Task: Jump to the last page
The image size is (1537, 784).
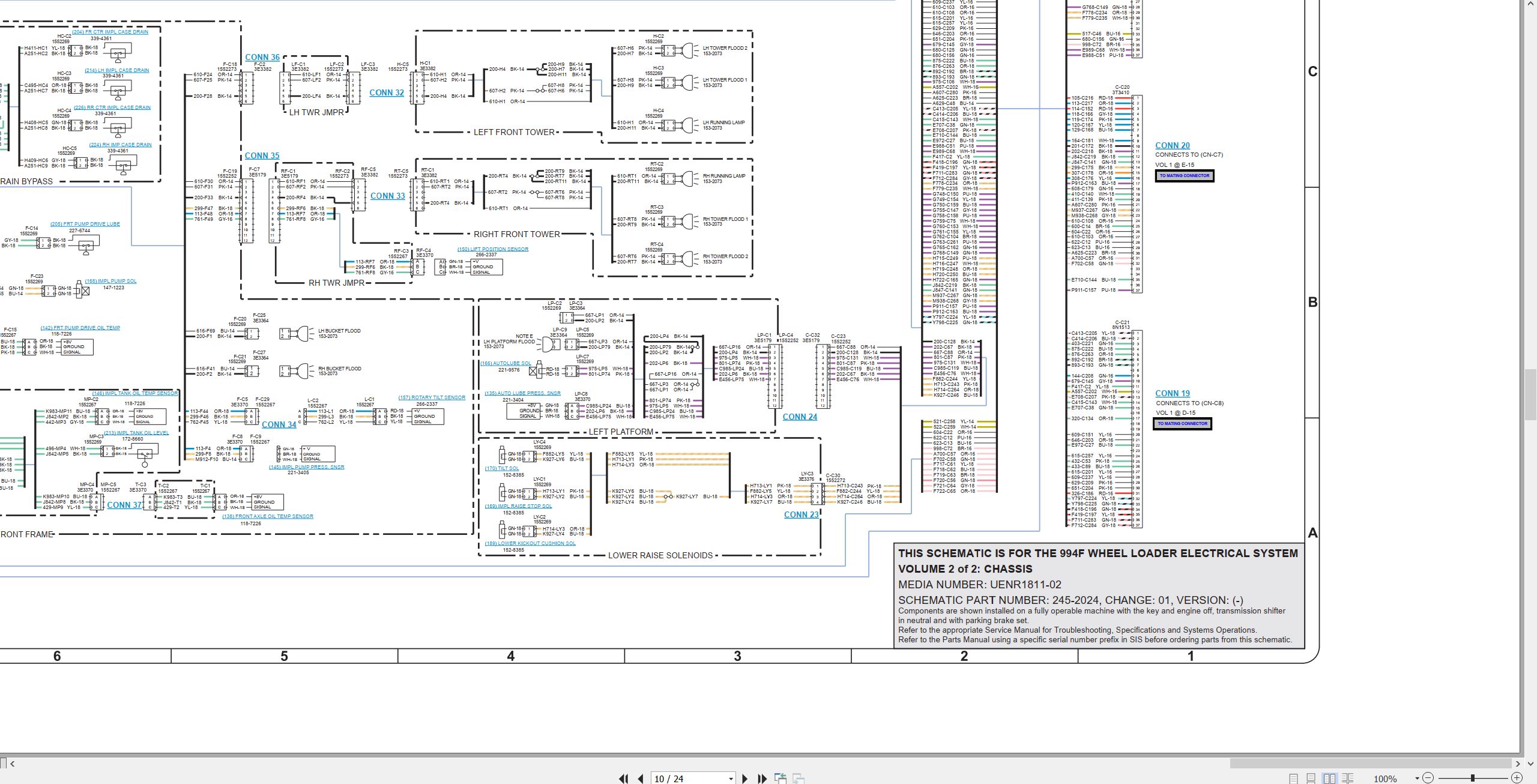Action: [x=762, y=779]
